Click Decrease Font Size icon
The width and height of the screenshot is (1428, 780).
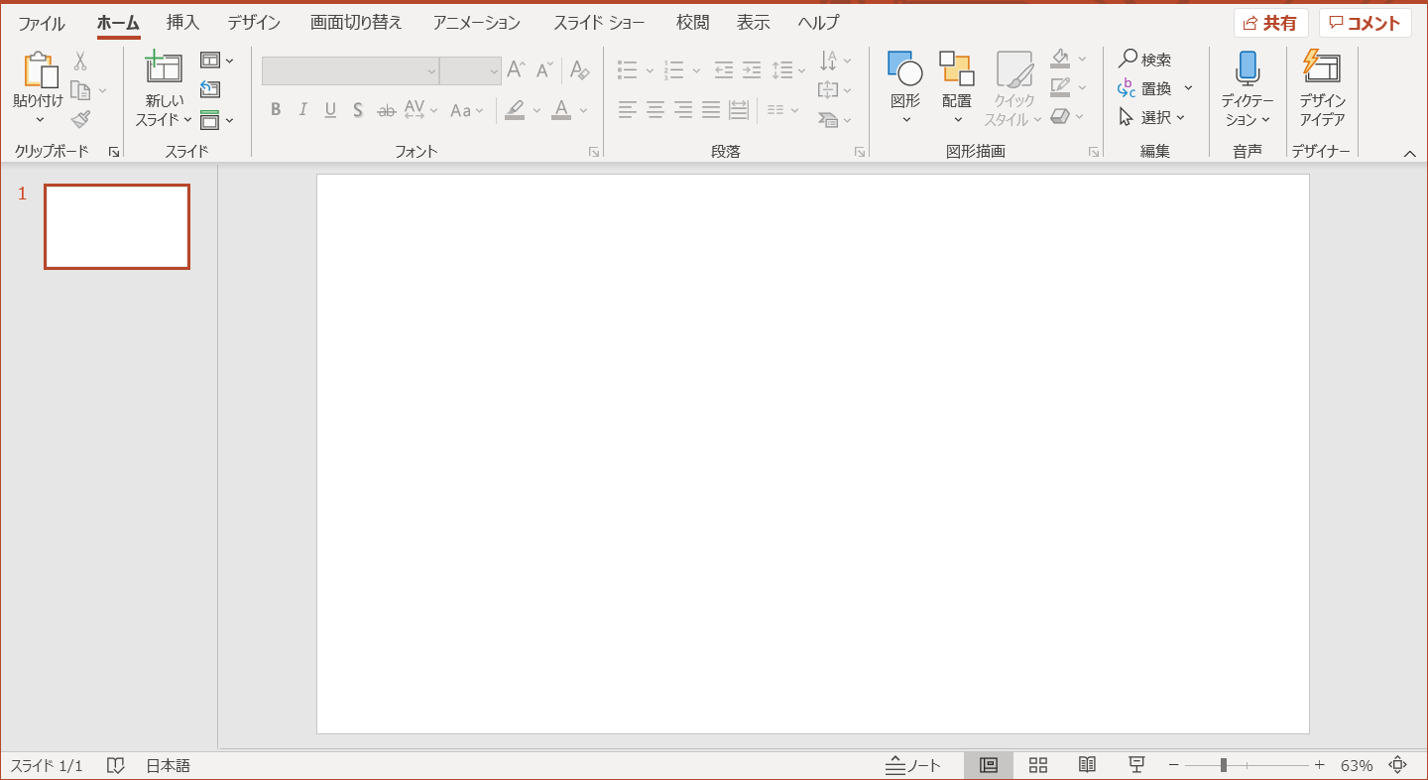[x=545, y=70]
